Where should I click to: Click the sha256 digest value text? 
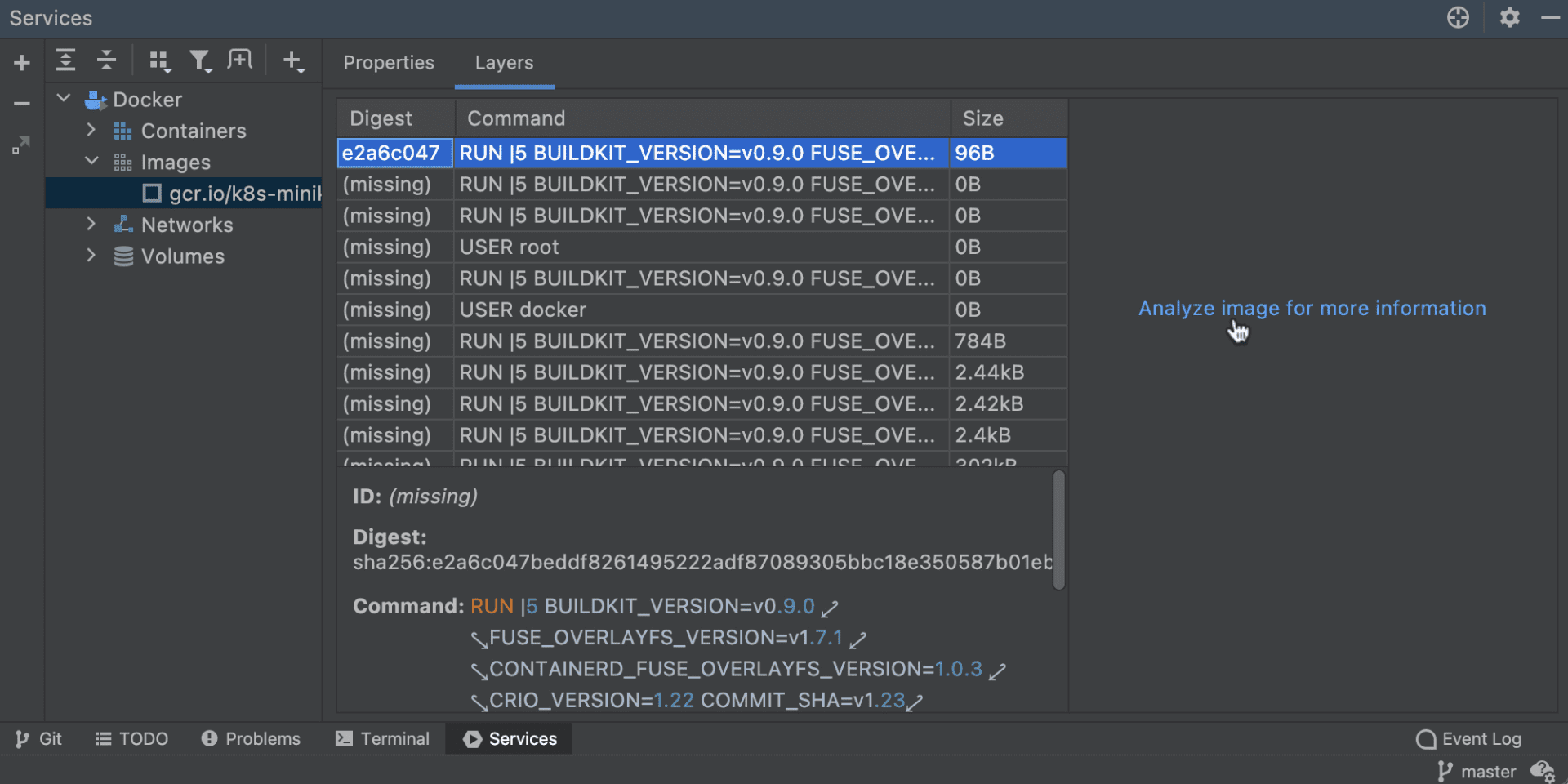tap(702, 563)
